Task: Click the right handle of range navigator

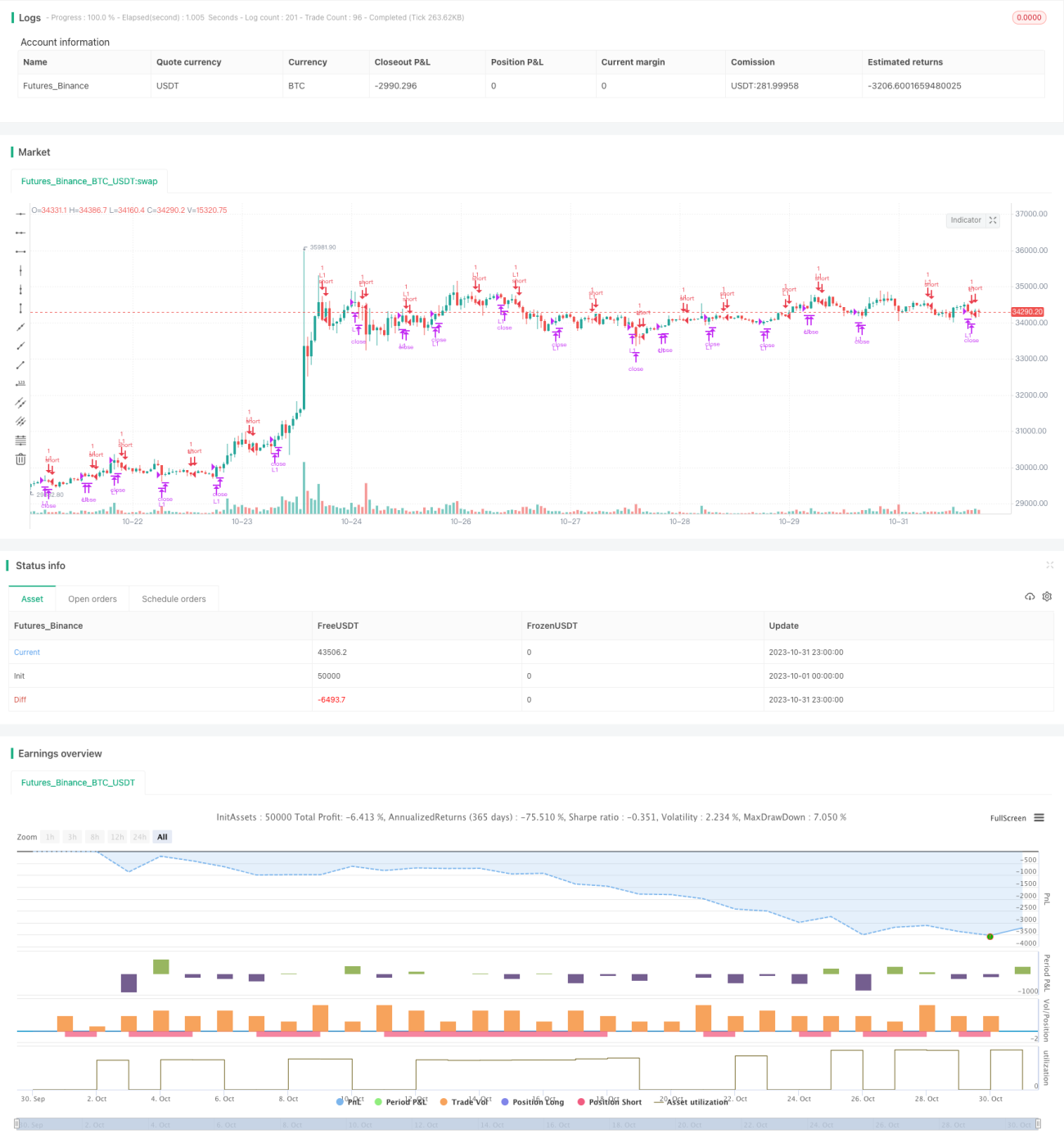Action: pos(1039,1124)
